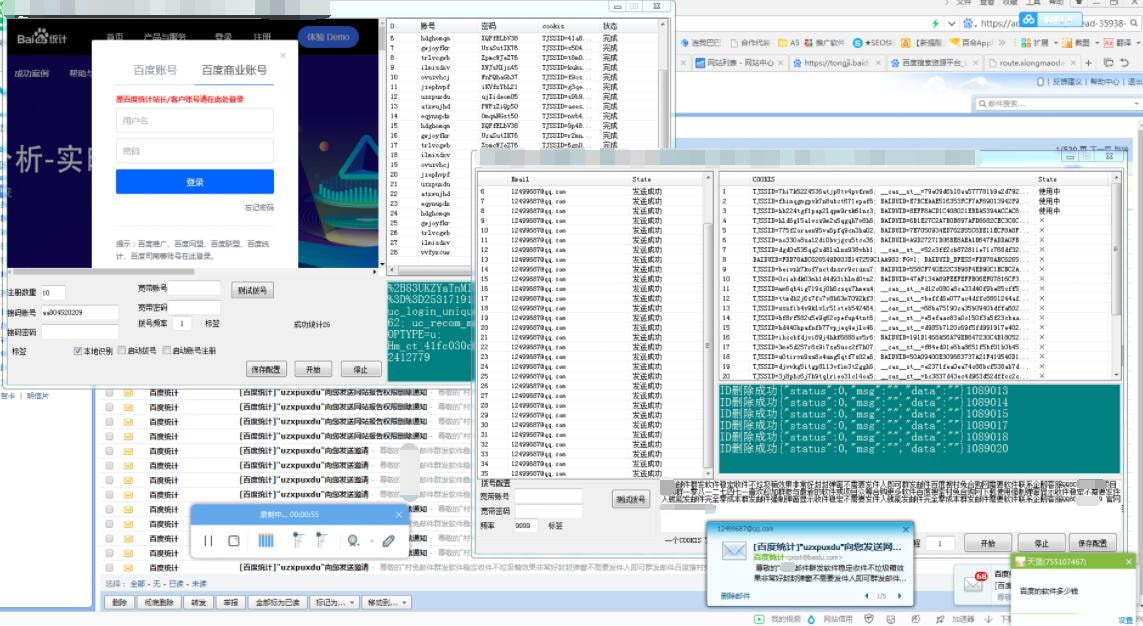Click the 接码账号 input field
Screen dimensions: 1143x626
click(79, 313)
